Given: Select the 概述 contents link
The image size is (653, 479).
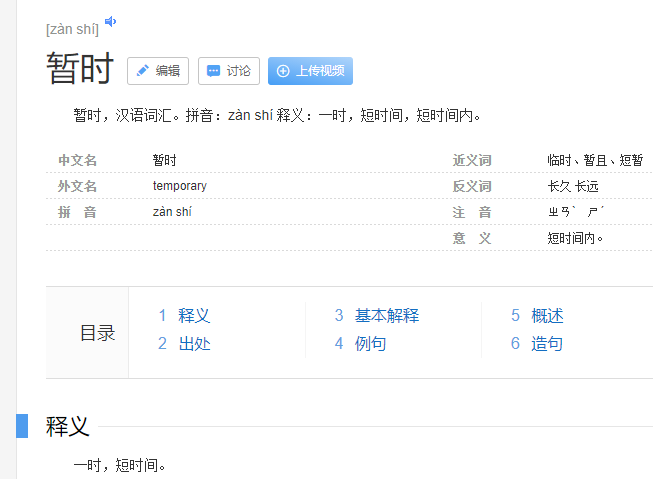Looking at the screenshot, I should click(547, 316).
